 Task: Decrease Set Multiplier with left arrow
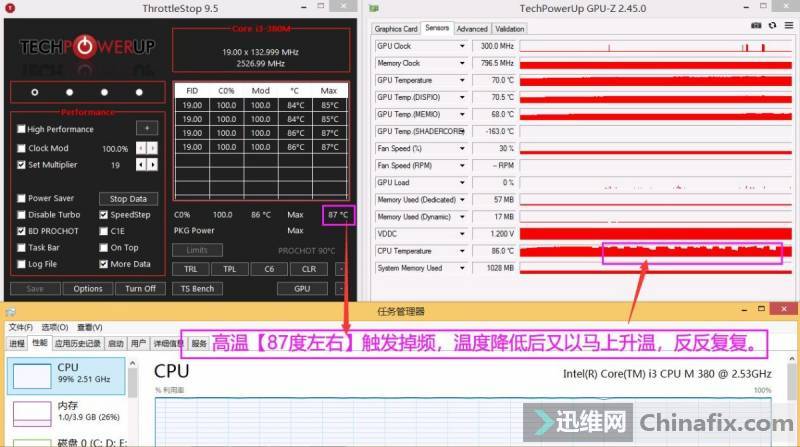pos(140,165)
